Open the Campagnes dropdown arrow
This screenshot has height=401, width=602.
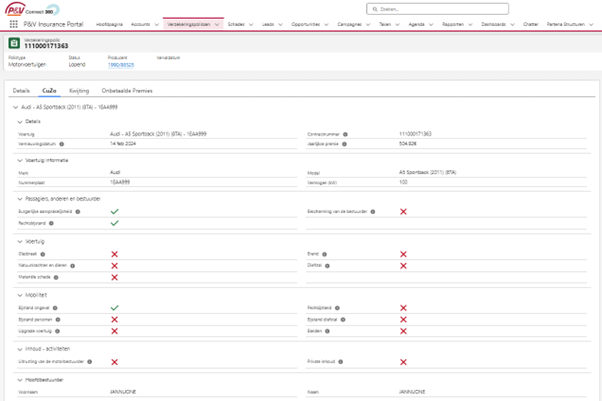pyautogui.click(x=368, y=25)
